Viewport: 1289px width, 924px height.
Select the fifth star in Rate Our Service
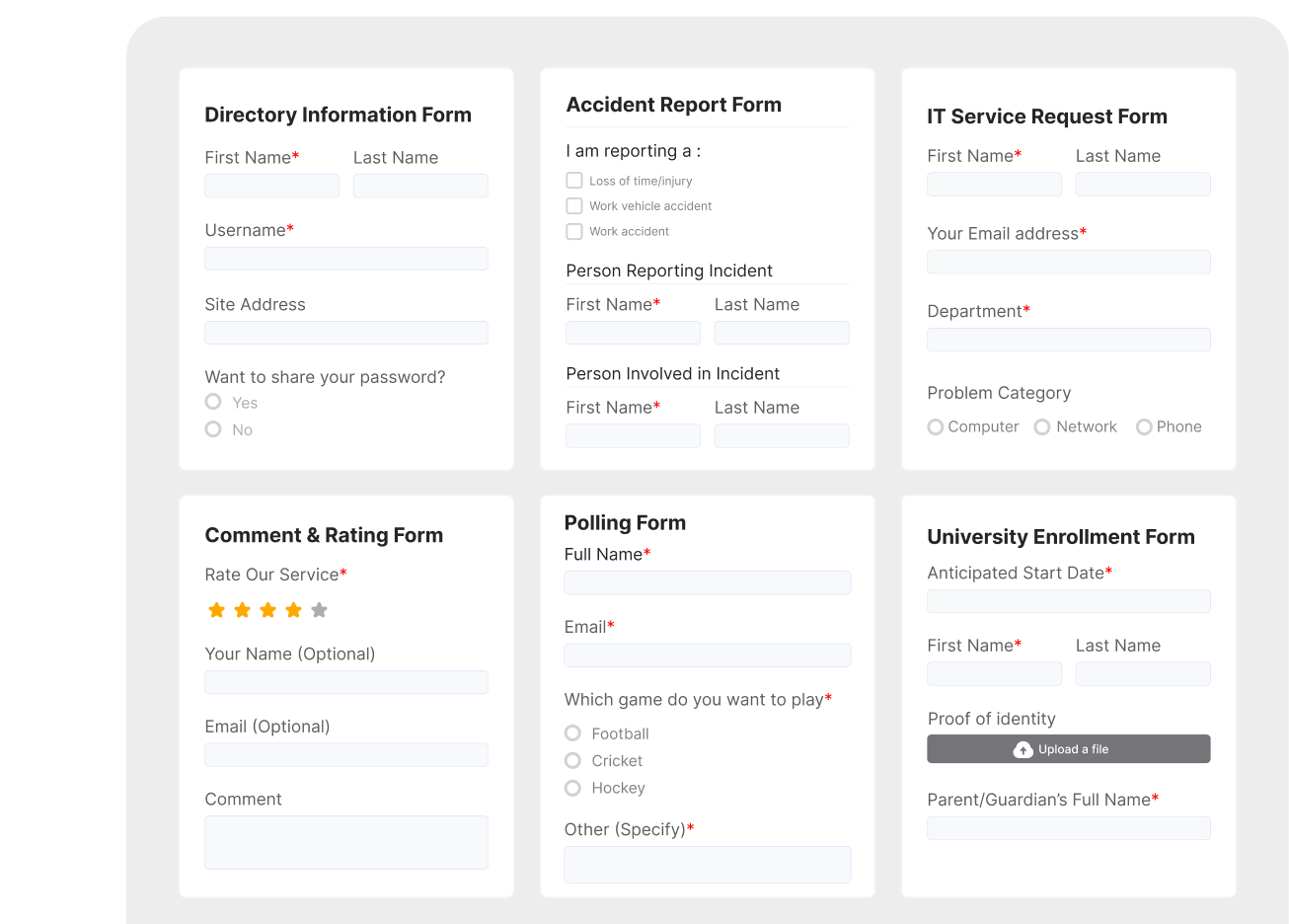(x=319, y=610)
